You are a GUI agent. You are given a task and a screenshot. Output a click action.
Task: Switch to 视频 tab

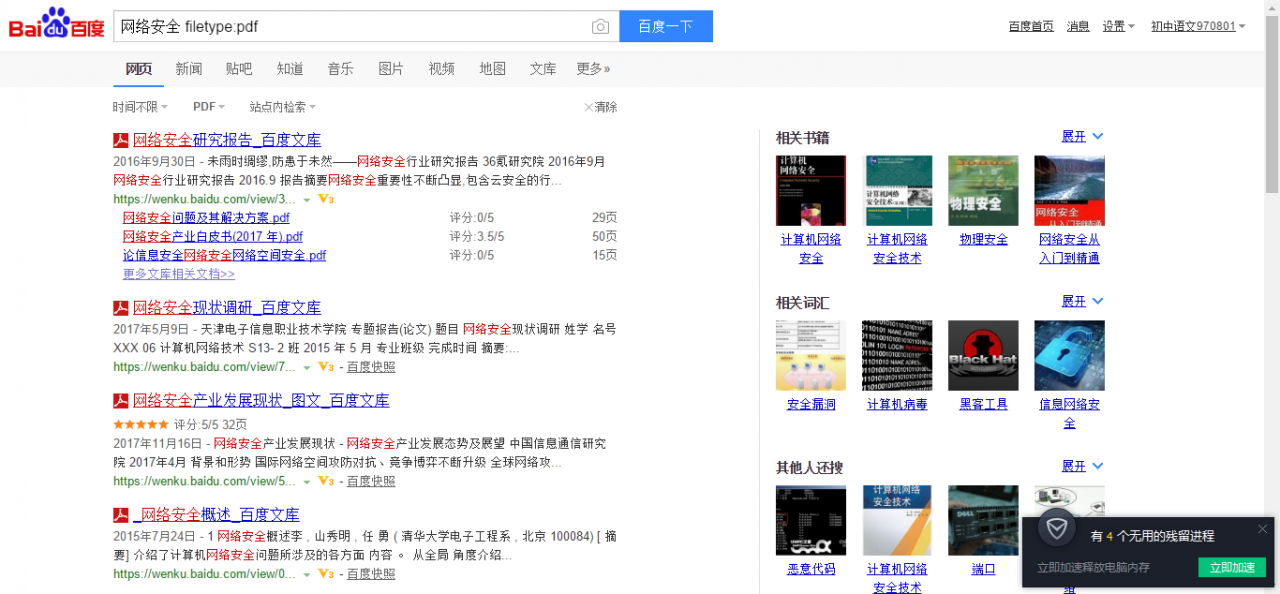[442, 69]
